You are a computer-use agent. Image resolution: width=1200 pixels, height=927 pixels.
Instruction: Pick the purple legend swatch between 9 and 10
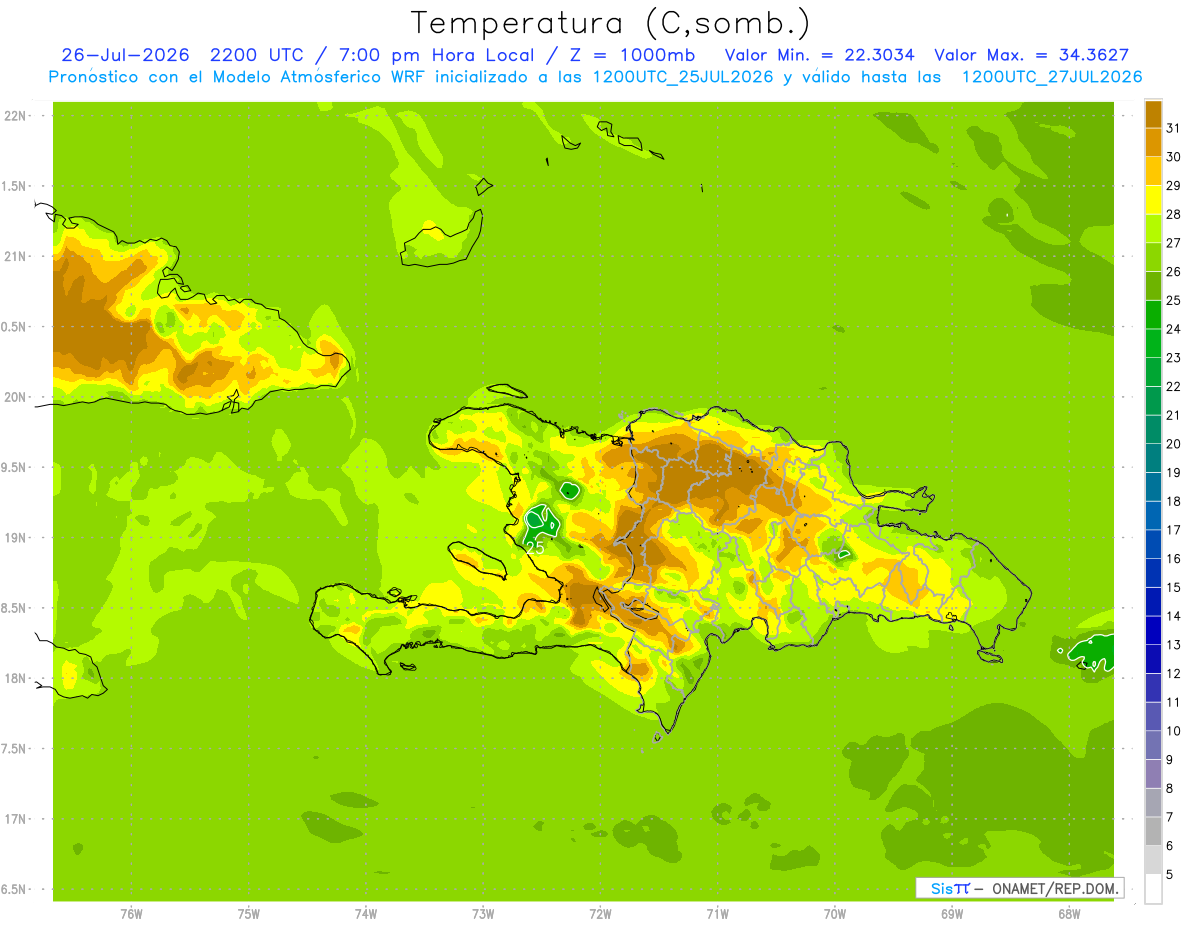coord(1153,745)
